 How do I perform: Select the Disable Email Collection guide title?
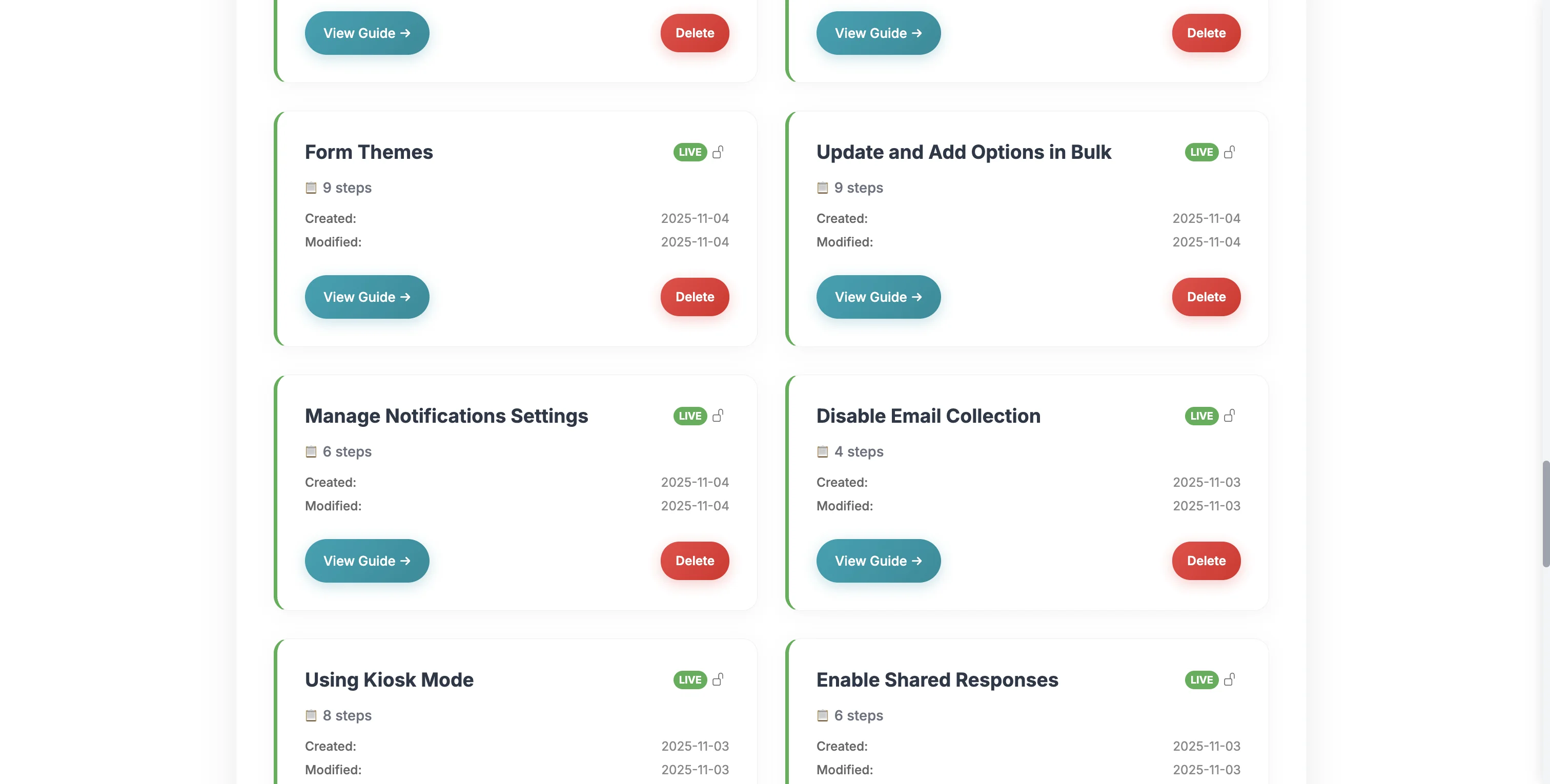pyautogui.click(x=928, y=416)
